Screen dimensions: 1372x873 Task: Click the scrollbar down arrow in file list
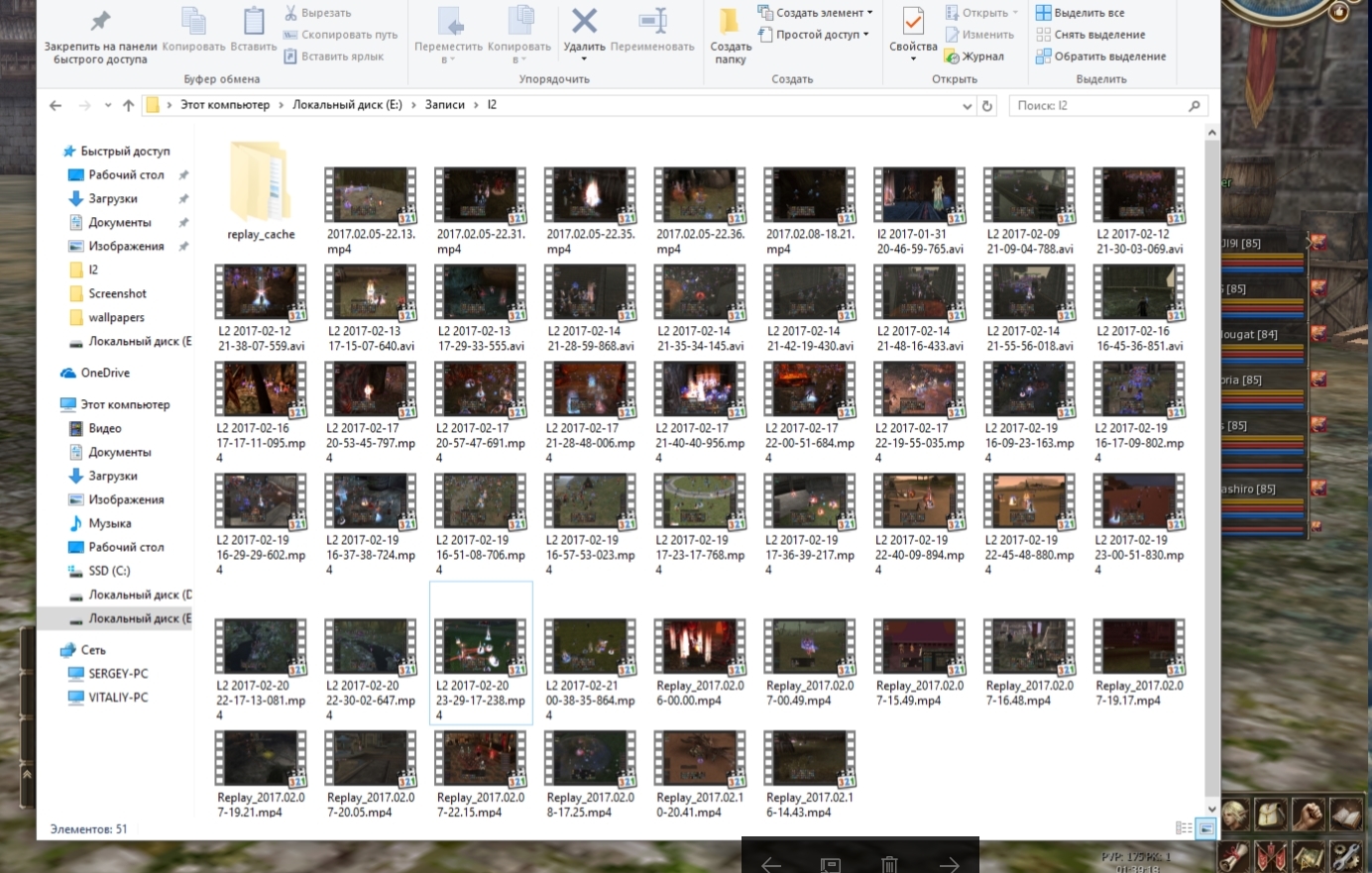[x=1211, y=810]
